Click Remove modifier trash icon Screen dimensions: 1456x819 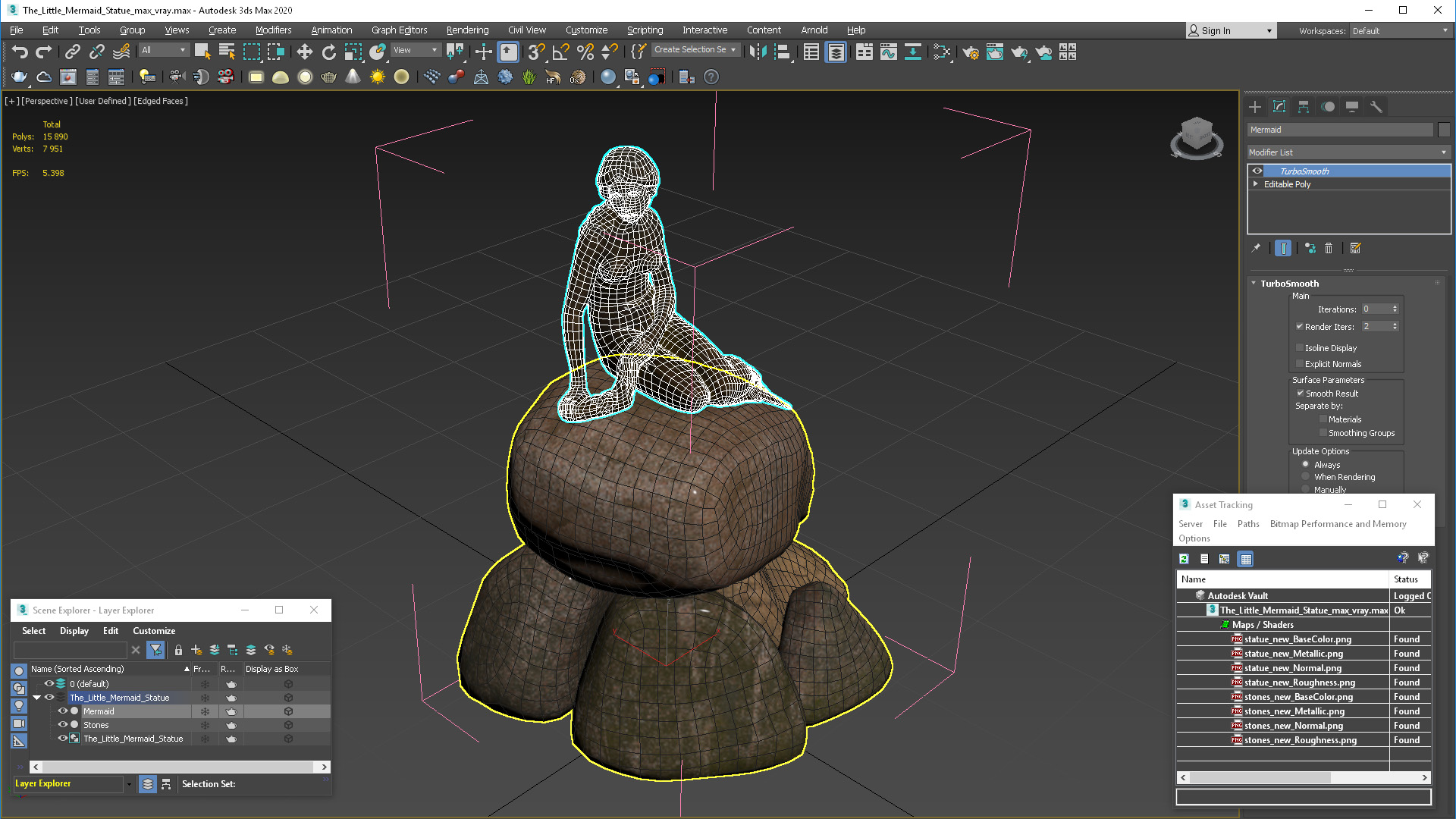1329,248
